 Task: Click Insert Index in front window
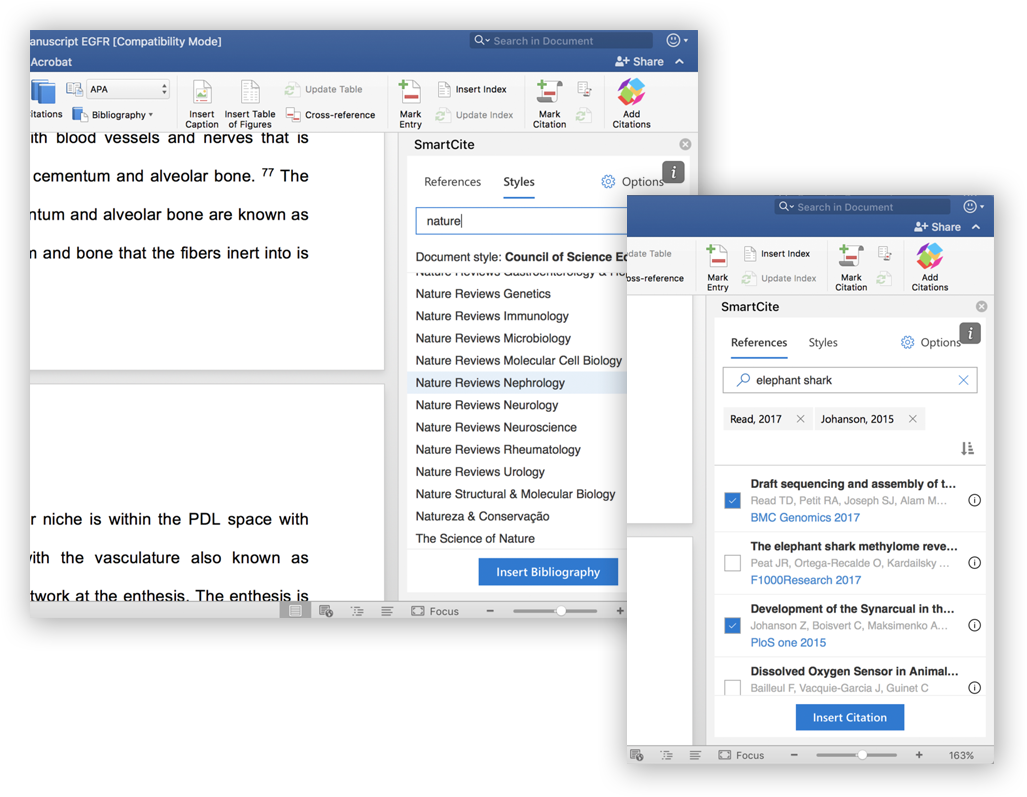click(x=777, y=253)
